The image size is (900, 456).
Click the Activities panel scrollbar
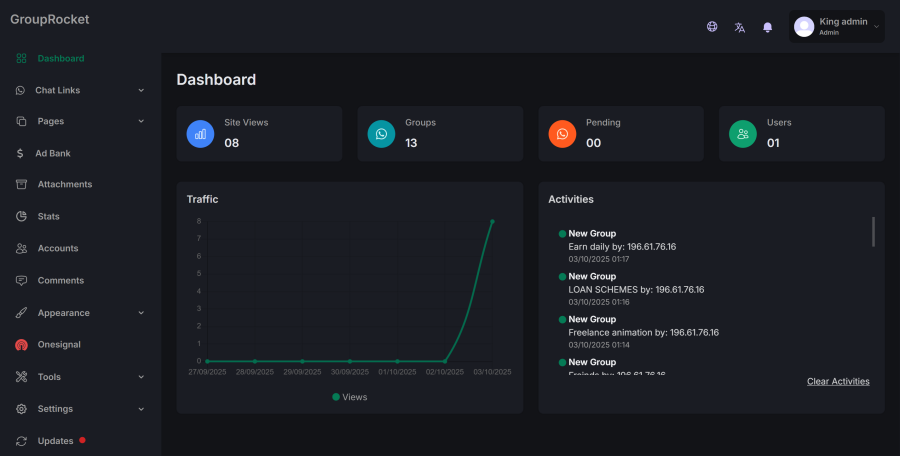[x=873, y=232]
